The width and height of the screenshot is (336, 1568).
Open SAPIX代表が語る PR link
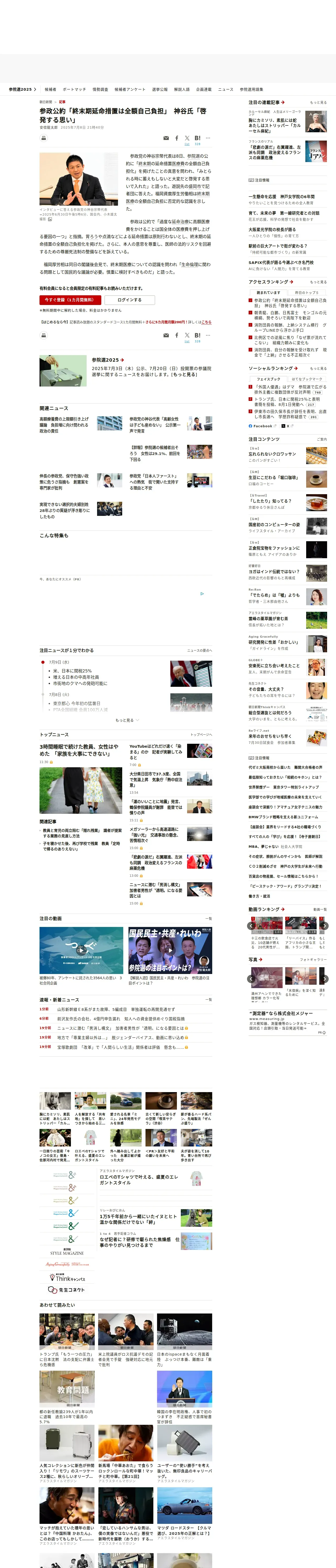point(281,262)
